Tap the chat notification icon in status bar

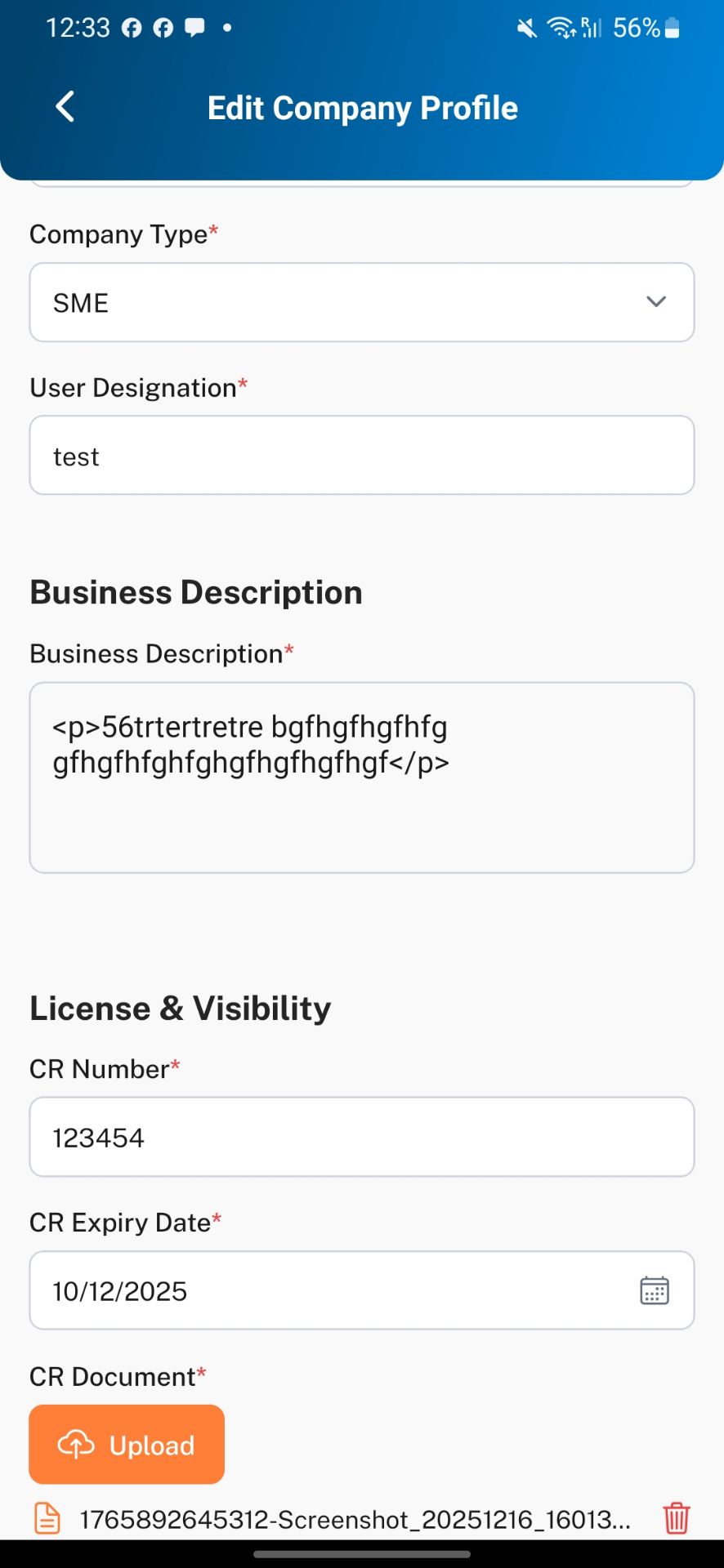tap(194, 28)
